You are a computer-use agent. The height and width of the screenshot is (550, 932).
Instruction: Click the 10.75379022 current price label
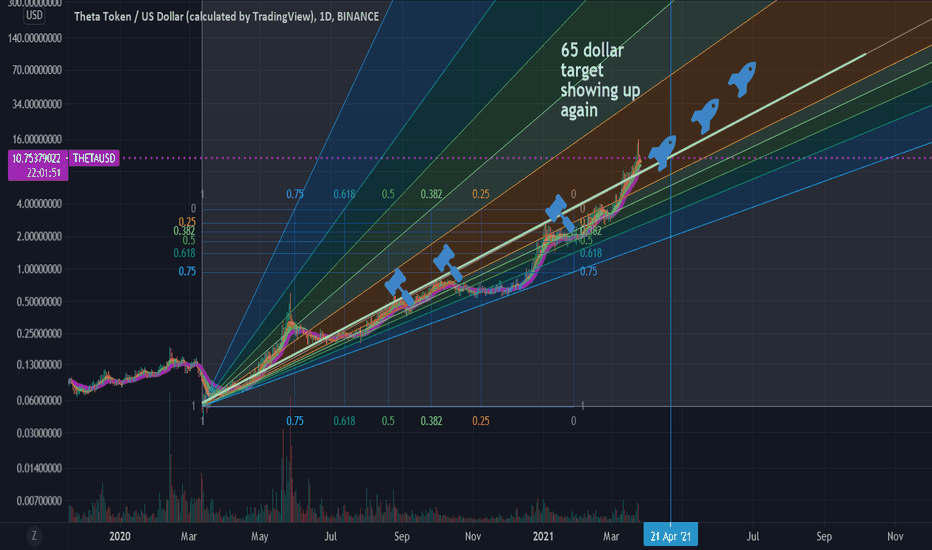[x=36, y=158]
